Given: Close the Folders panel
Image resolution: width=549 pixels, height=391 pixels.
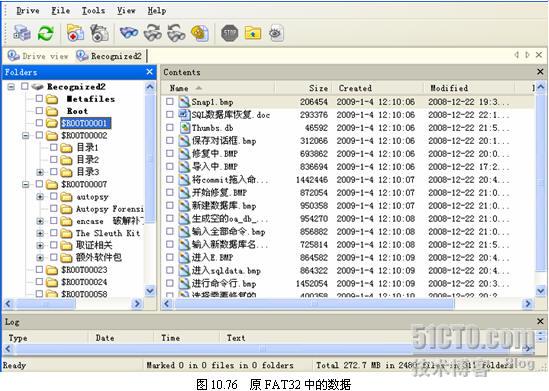Looking at the screenshot, I should pyautogui.click(x=150, y=72).
